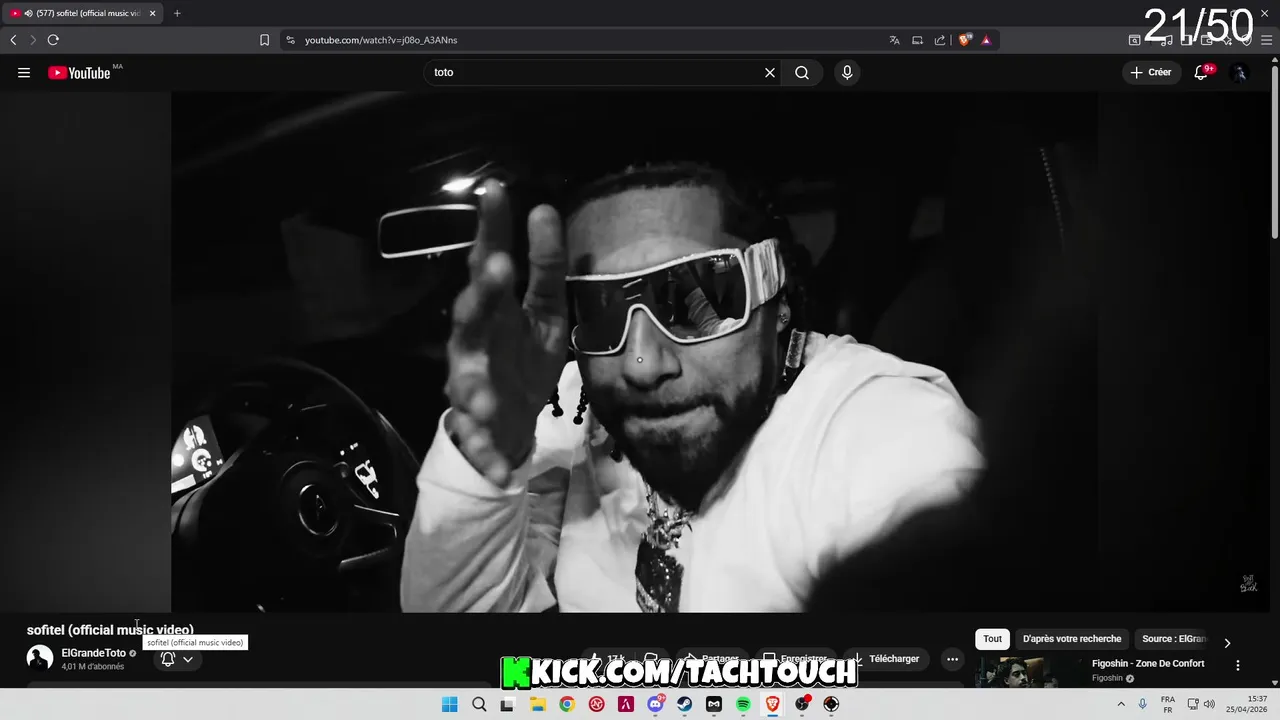The height and width of the screenshot is (720, 1280).
Task: Install or cast via the screen icon in the address bar
Action: 917,40
